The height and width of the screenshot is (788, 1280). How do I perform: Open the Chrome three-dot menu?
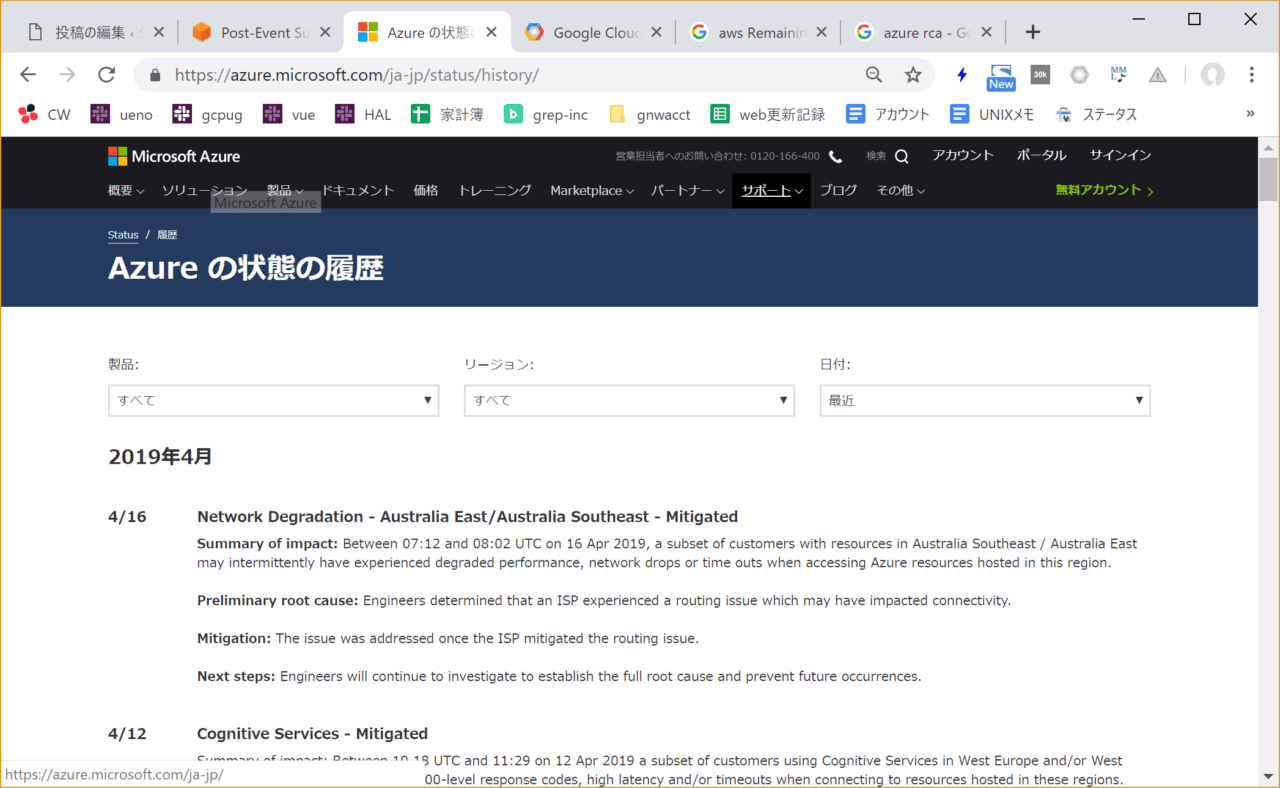click(1252, 75)
